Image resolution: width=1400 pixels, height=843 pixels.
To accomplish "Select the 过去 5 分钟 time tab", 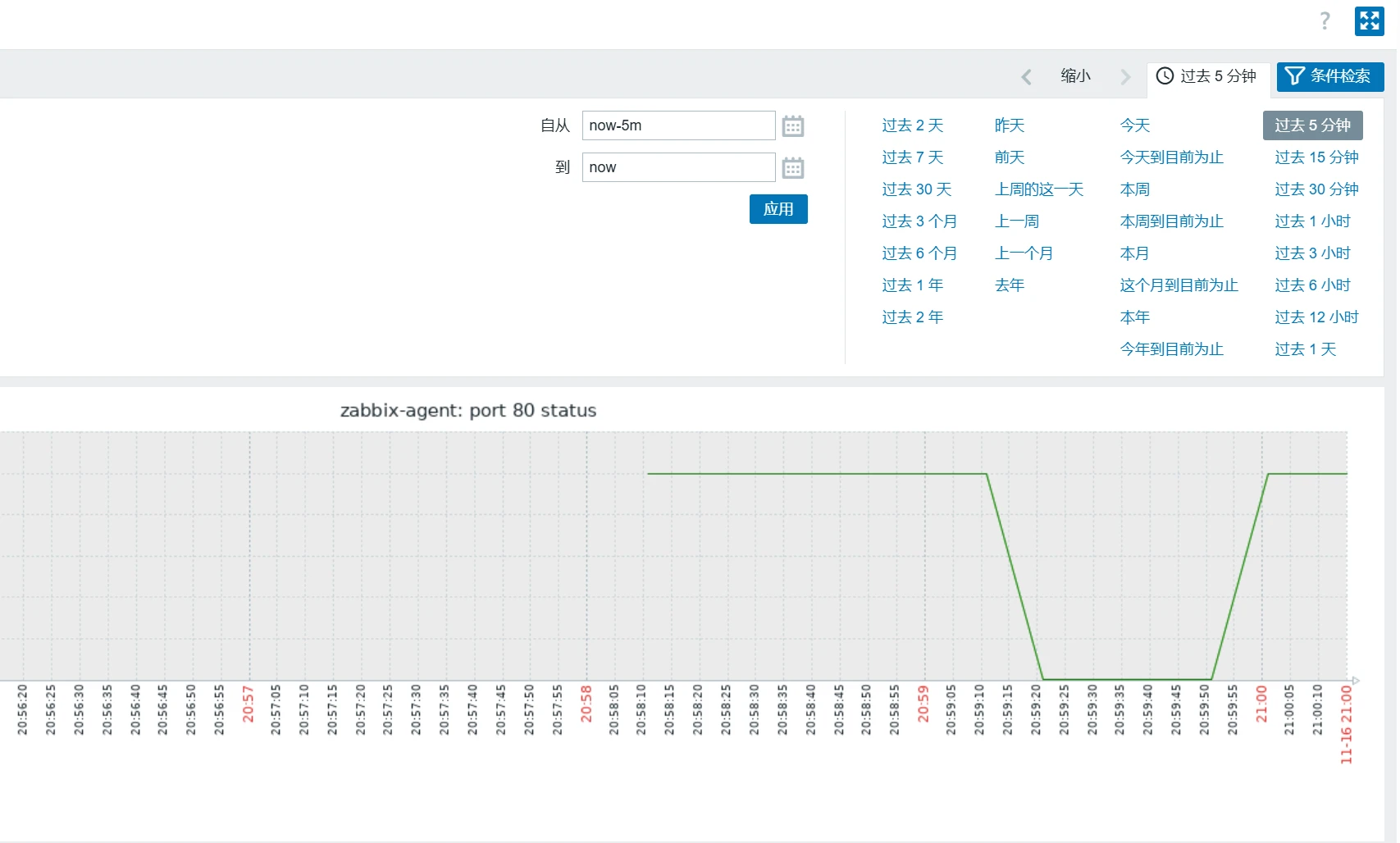I will tap(1207, 76).
